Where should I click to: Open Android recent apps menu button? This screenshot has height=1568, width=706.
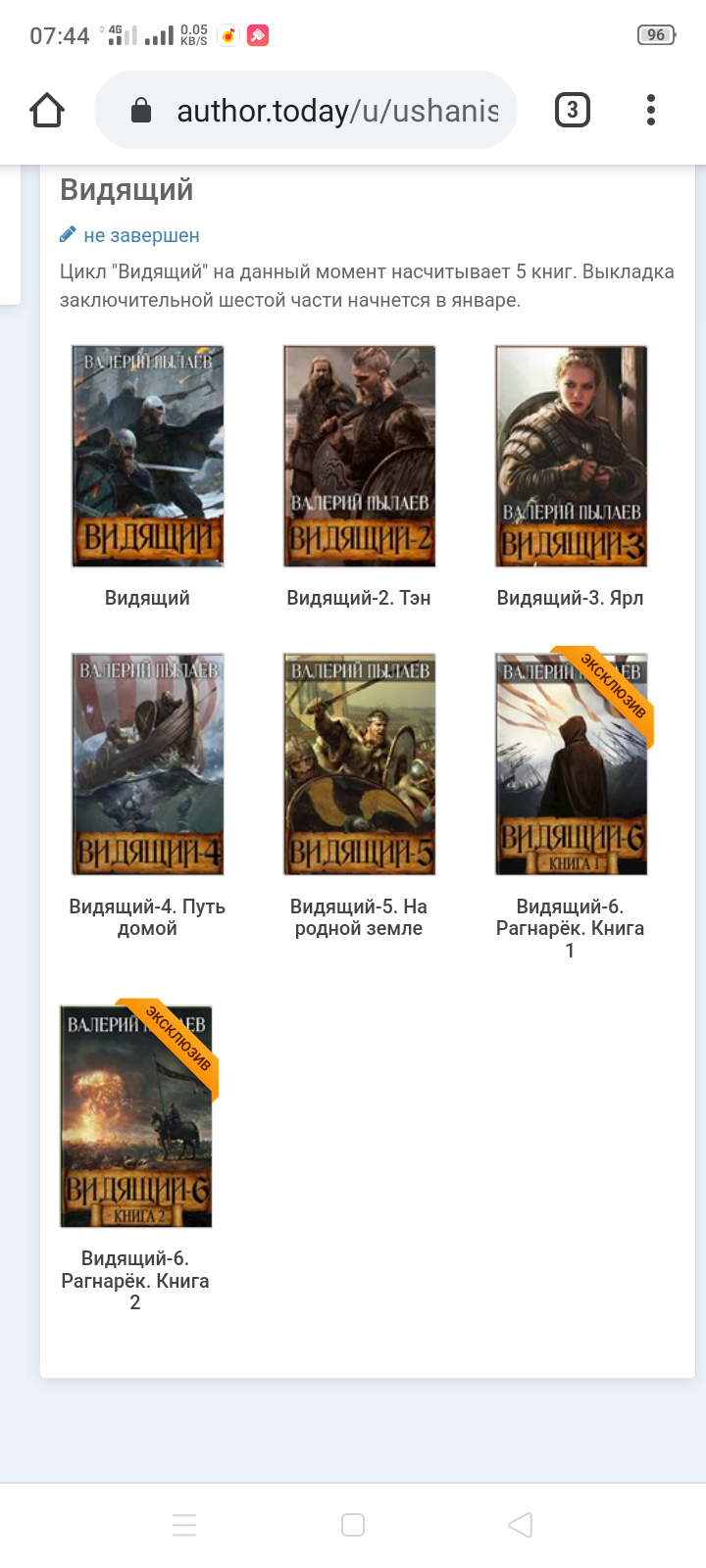point(184,1525)
